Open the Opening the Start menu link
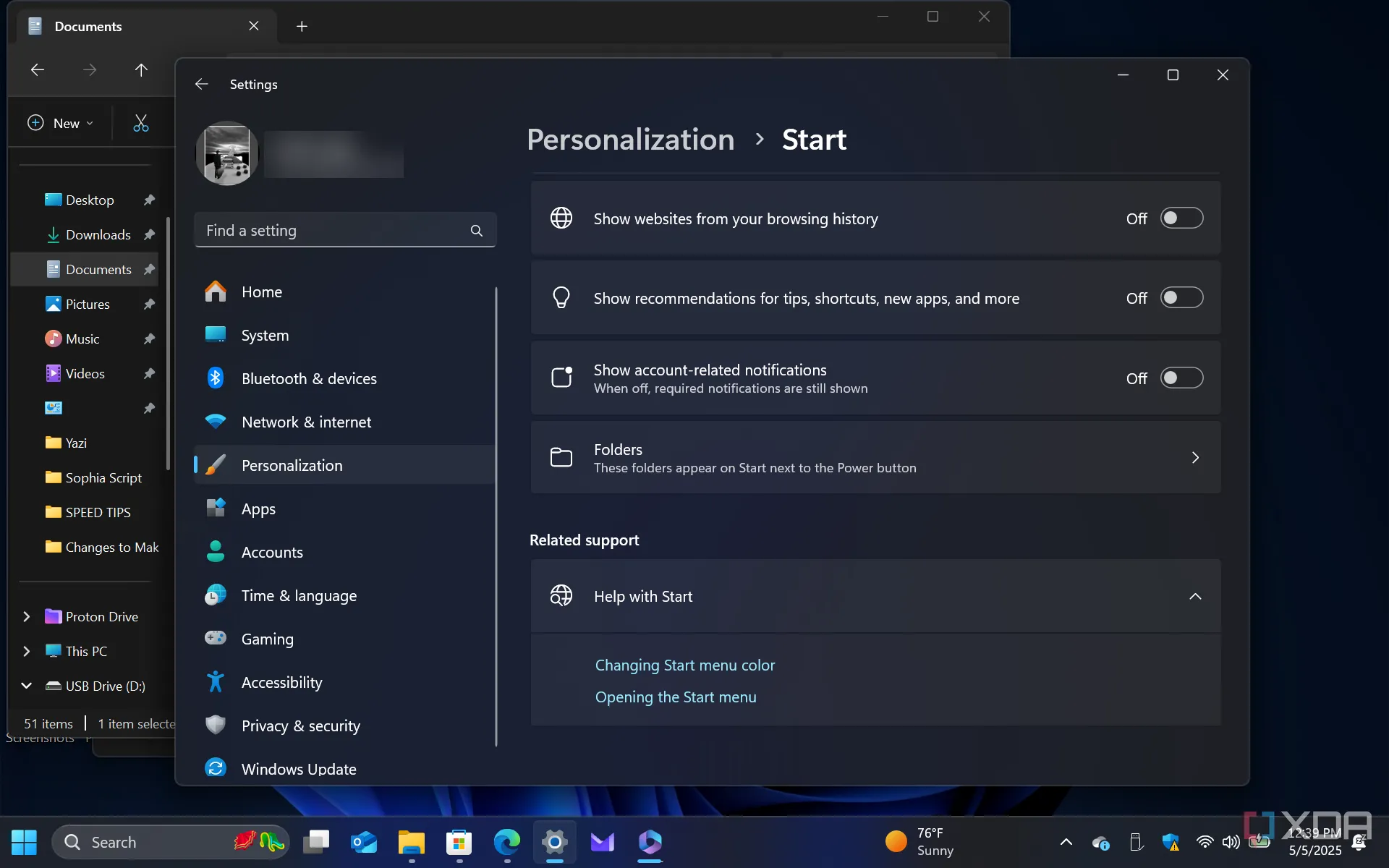The image size is (1389, 868). pyautogui.click(x=676, y=697)
